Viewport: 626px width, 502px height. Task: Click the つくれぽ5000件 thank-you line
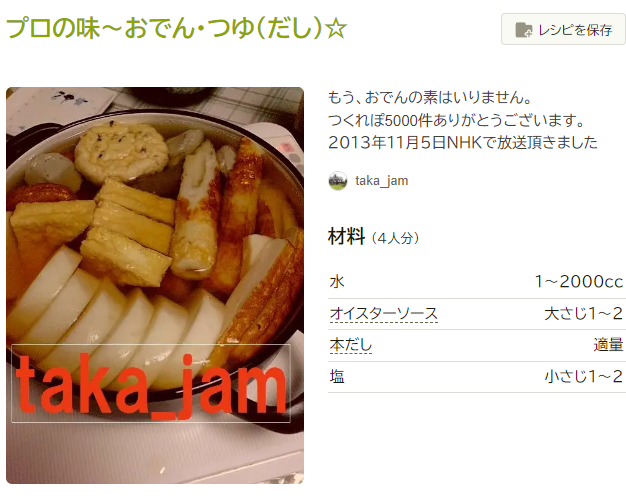click(x=456, y=120)
